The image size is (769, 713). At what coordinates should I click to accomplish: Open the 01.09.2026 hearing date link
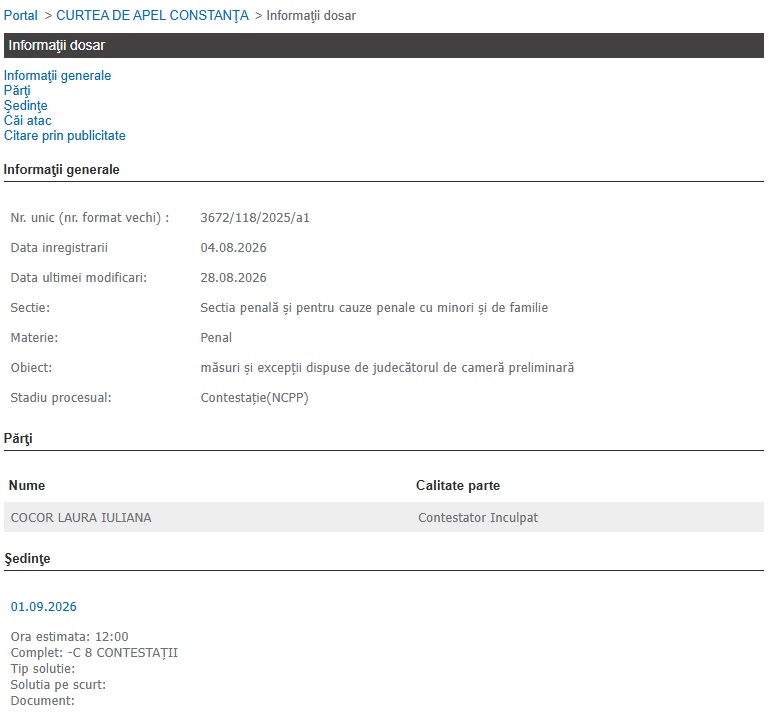point(44,607)
